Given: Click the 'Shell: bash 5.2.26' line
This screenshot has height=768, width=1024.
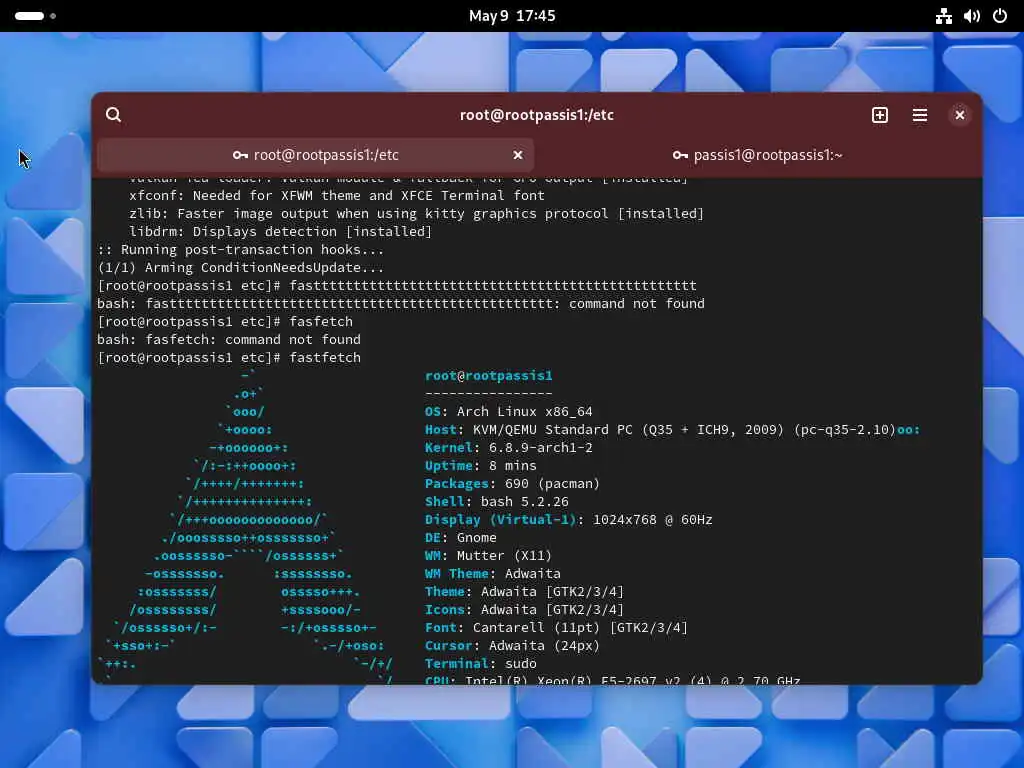Looking at the screenshot, I should (x=496, y=502).
